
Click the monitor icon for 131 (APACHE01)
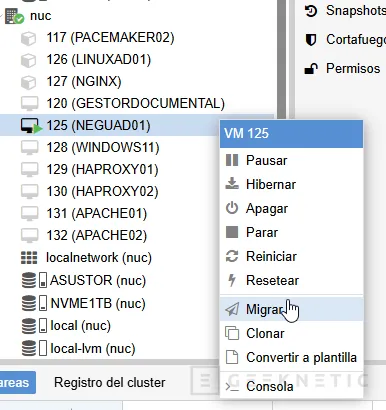[30, 214]
